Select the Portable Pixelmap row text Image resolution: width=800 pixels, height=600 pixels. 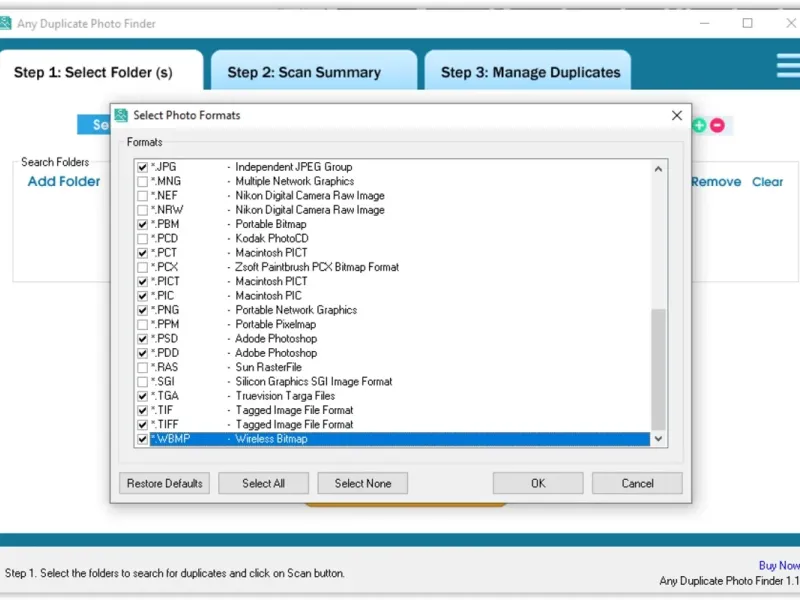[x=276, y=324]
